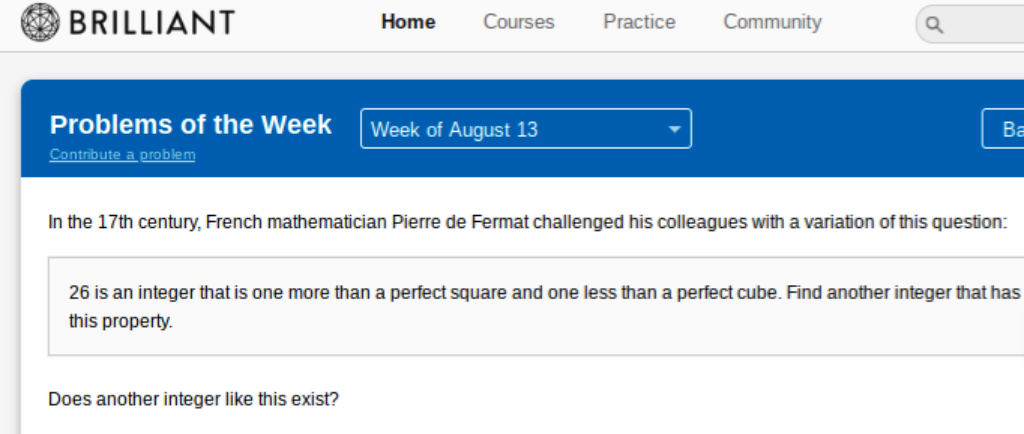Click the number 26 in the problem

(79, 293)
